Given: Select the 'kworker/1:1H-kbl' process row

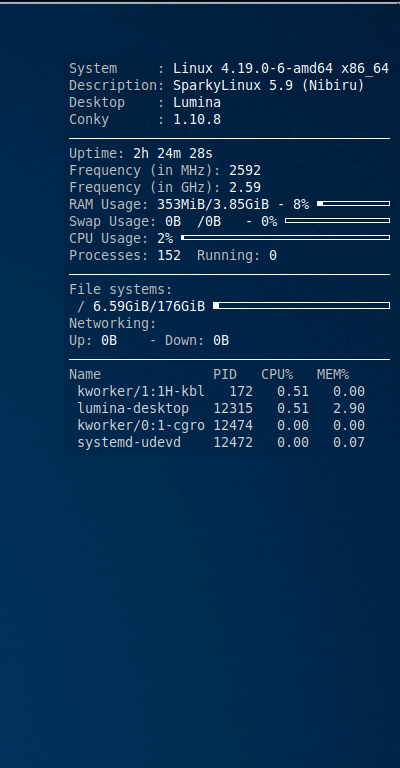Looking at the screenshot, I should pos(221,391).
